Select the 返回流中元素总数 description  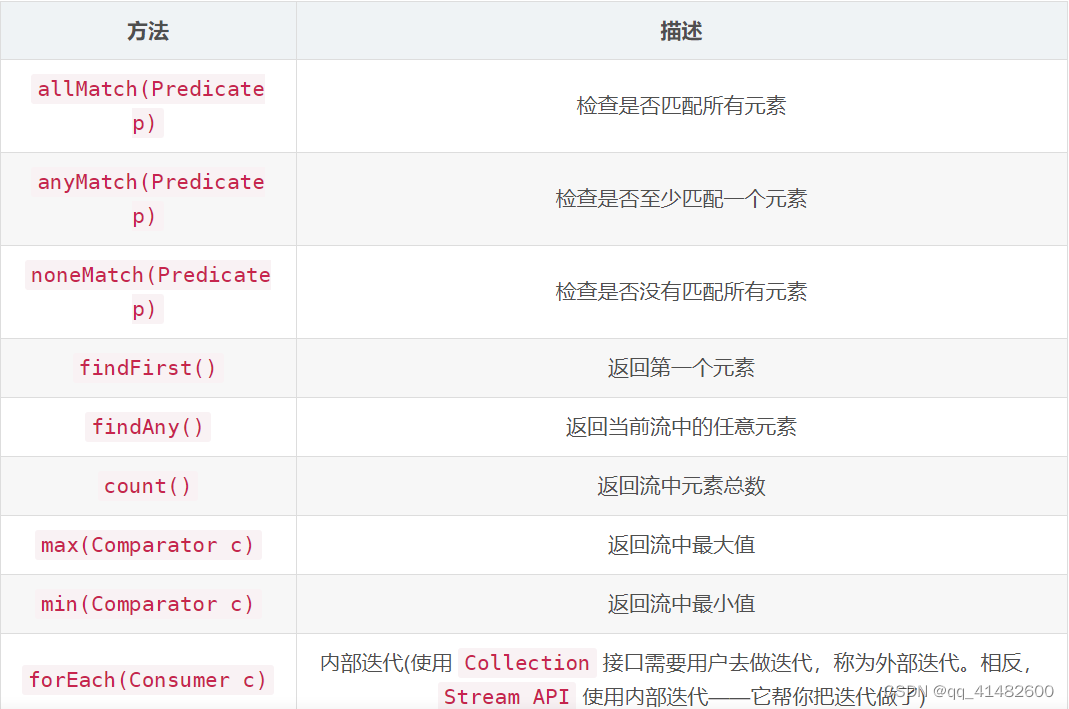tap(681, 485)
